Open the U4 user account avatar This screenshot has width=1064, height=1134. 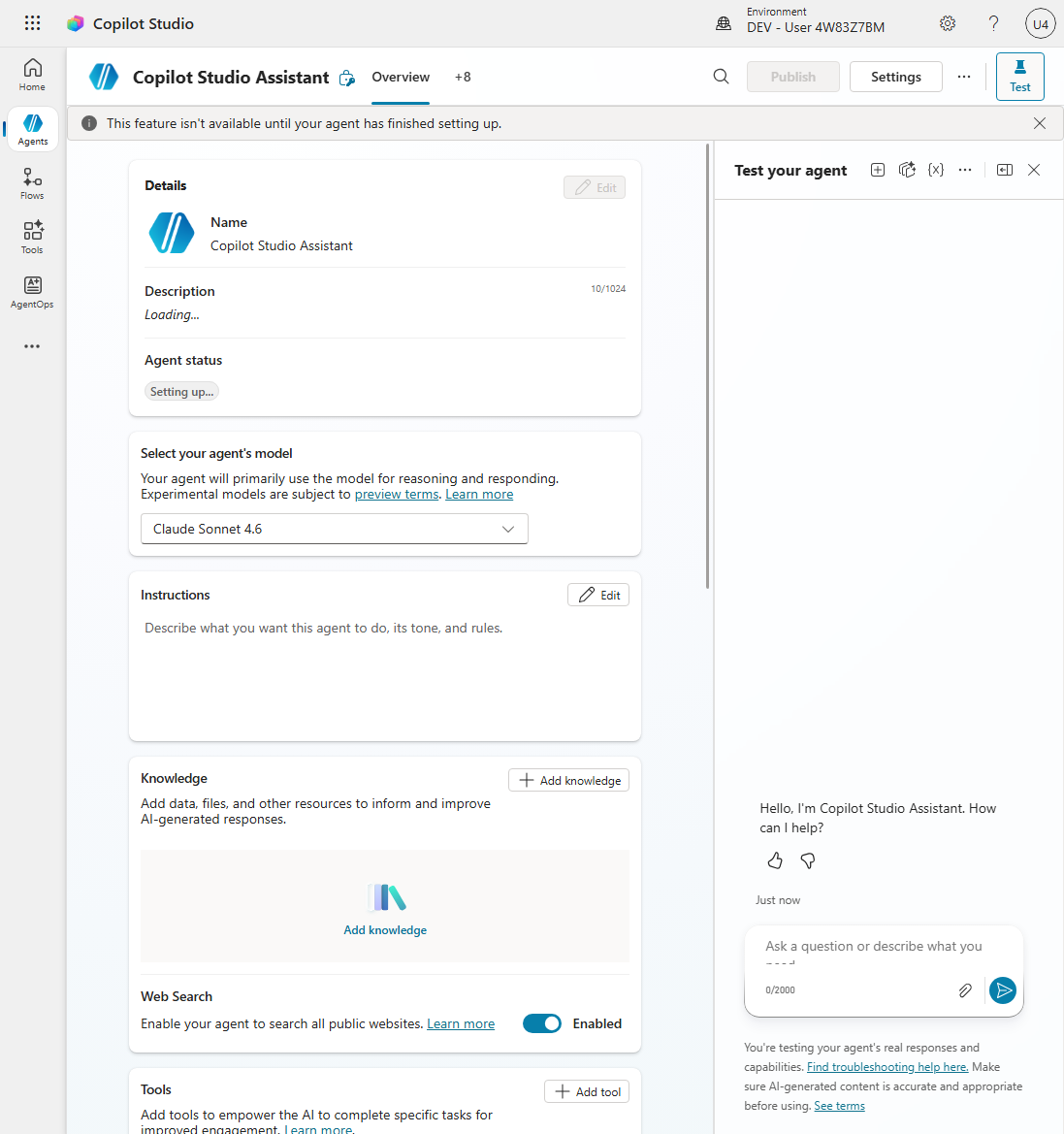coord(1040,24)
